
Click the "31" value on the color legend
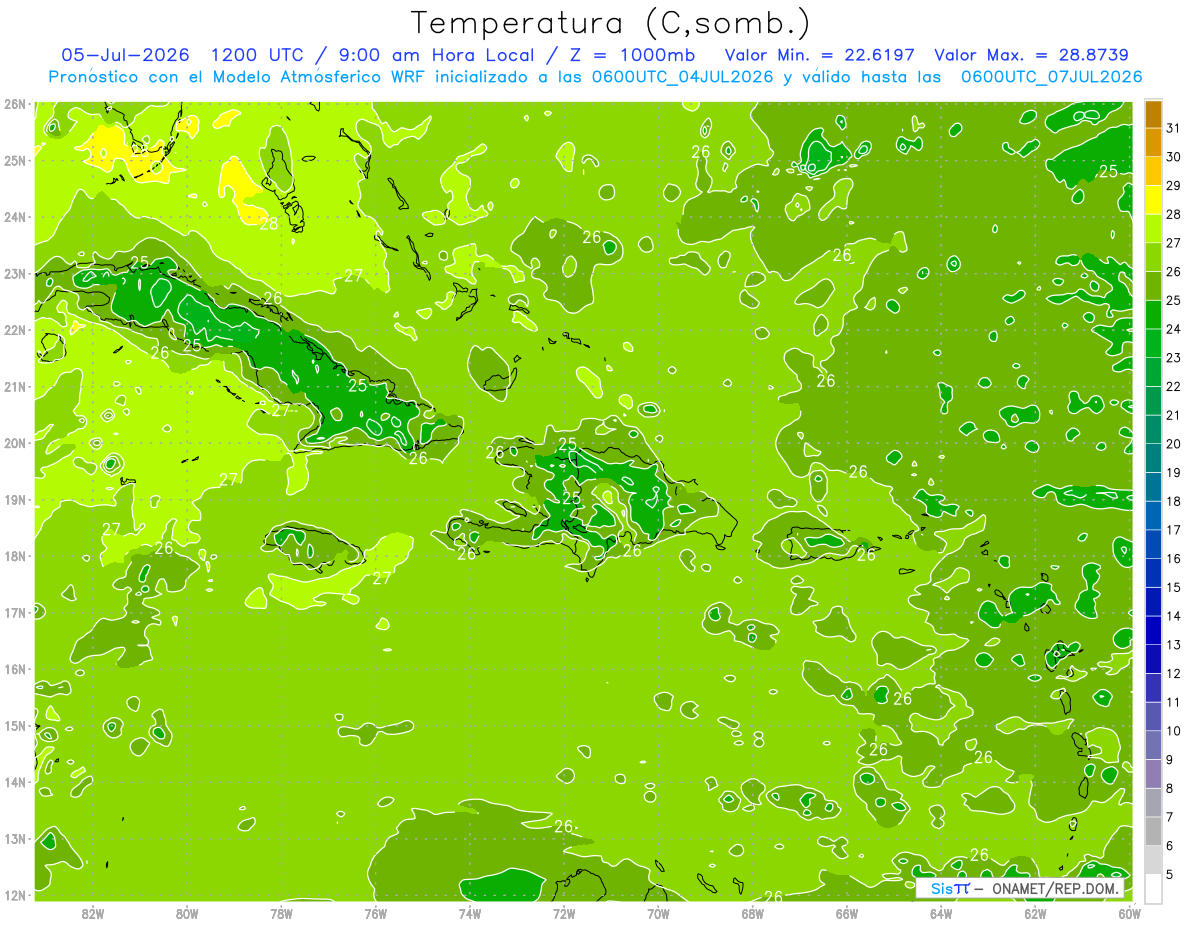click(1174, 128)
